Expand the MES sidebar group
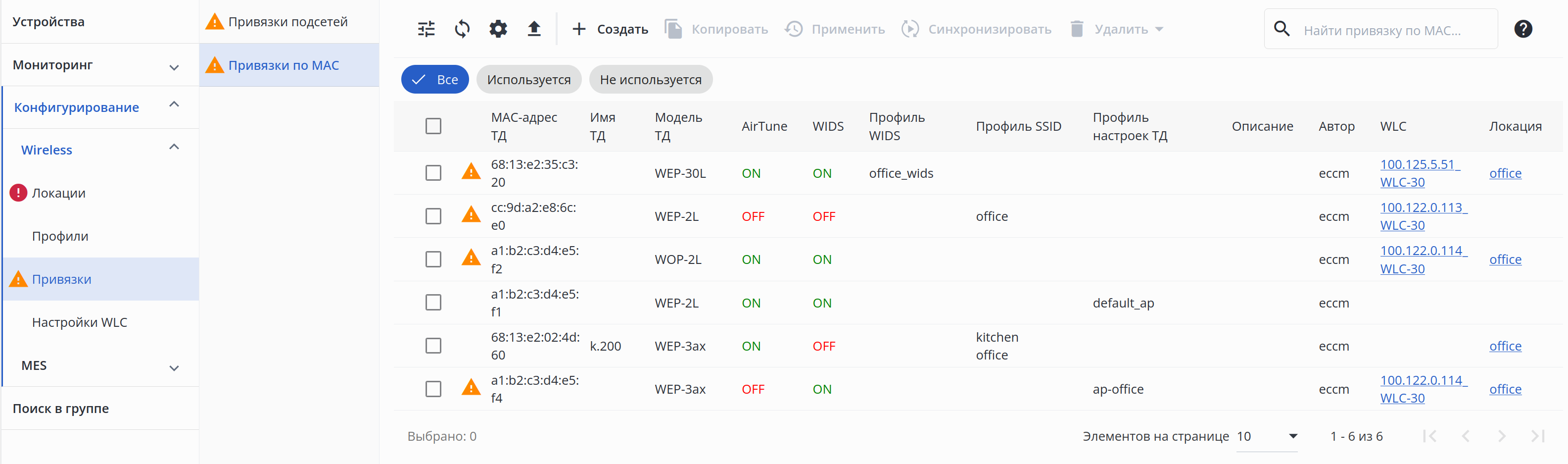This screenshot has height=464, width=1568. coord(174,367)
